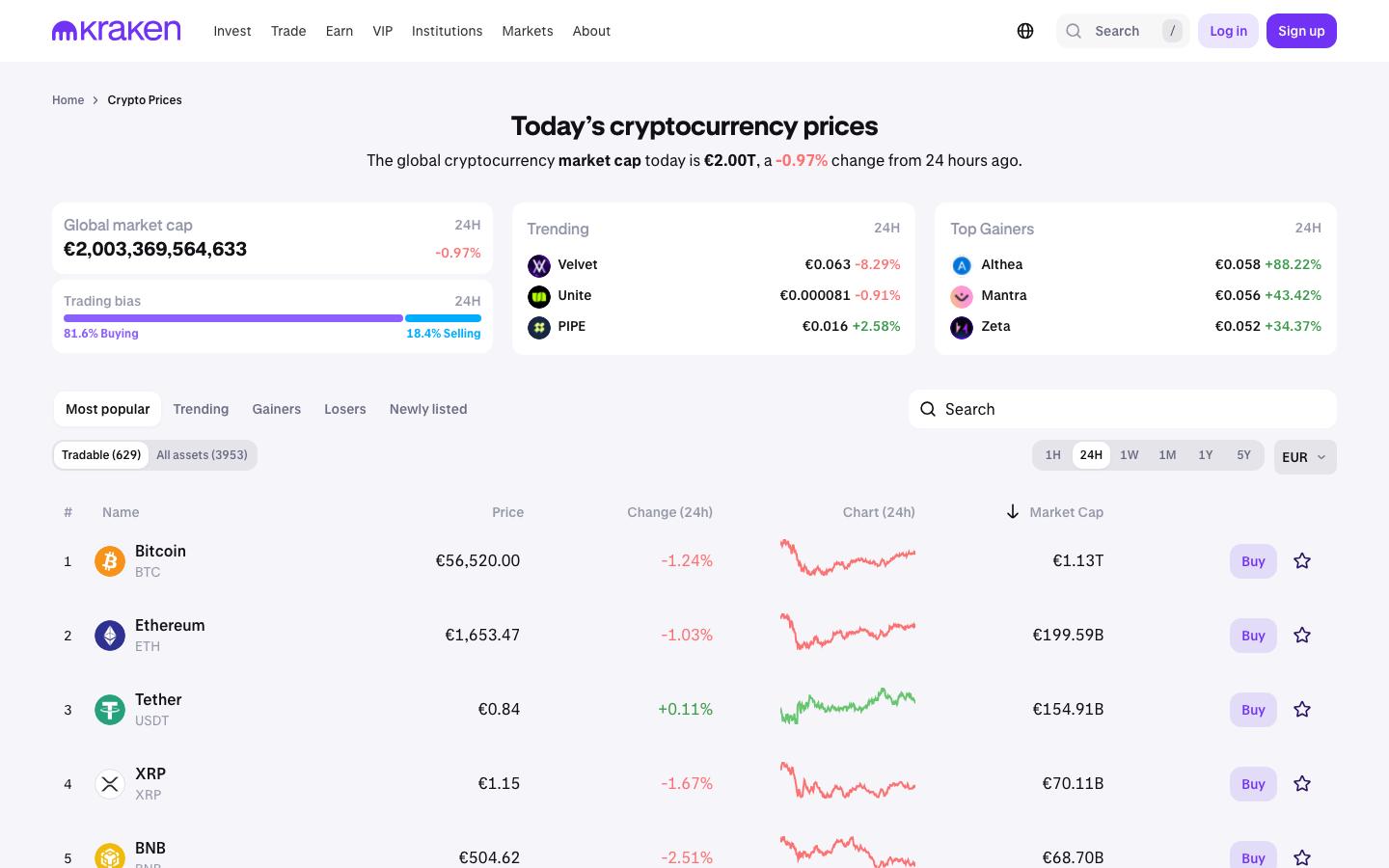Click the search magnifier icon

1073,30
